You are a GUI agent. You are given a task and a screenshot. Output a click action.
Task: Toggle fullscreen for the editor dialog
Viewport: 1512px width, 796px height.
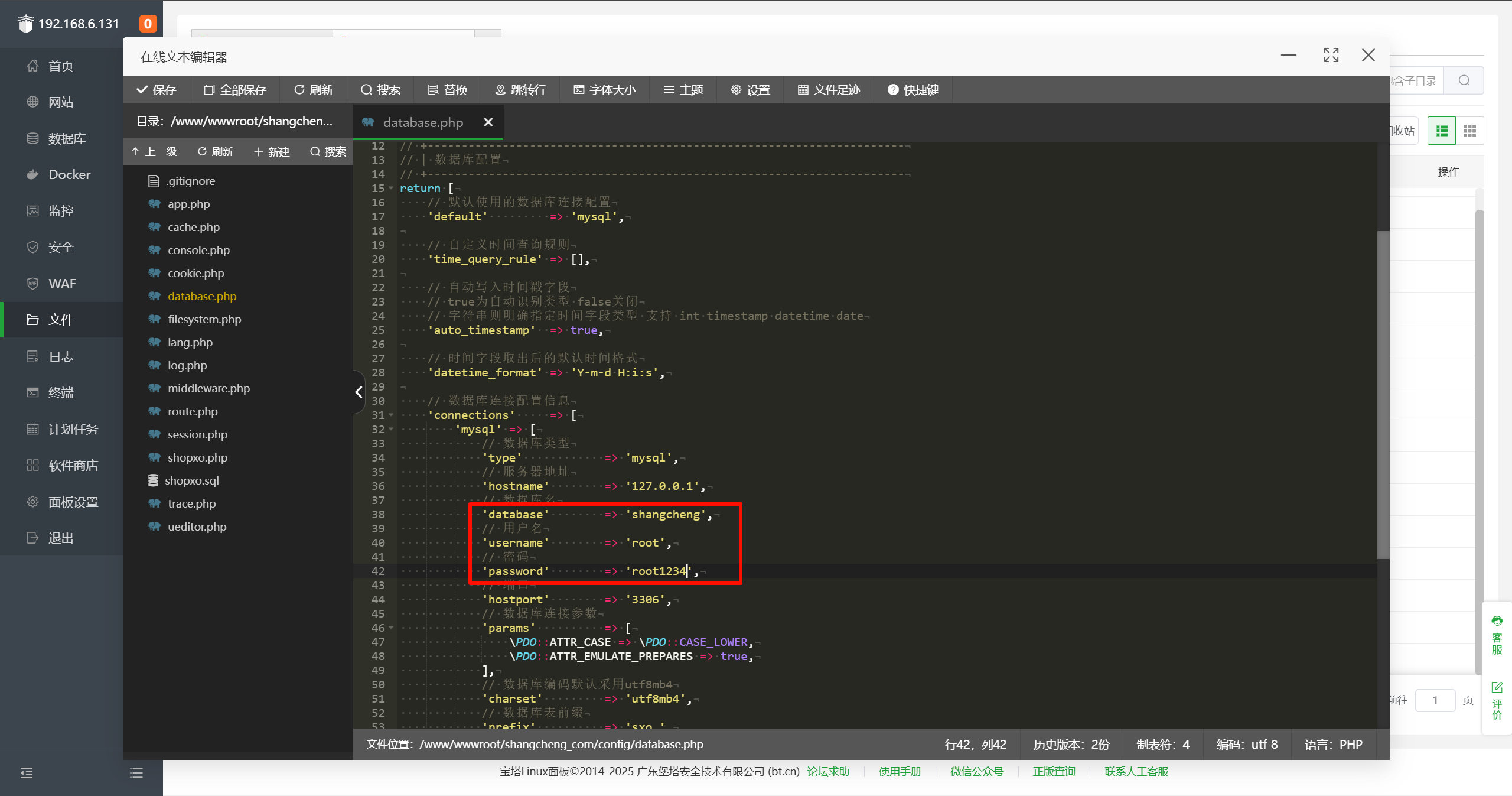pyautogui.click(x=1331, y=55)
